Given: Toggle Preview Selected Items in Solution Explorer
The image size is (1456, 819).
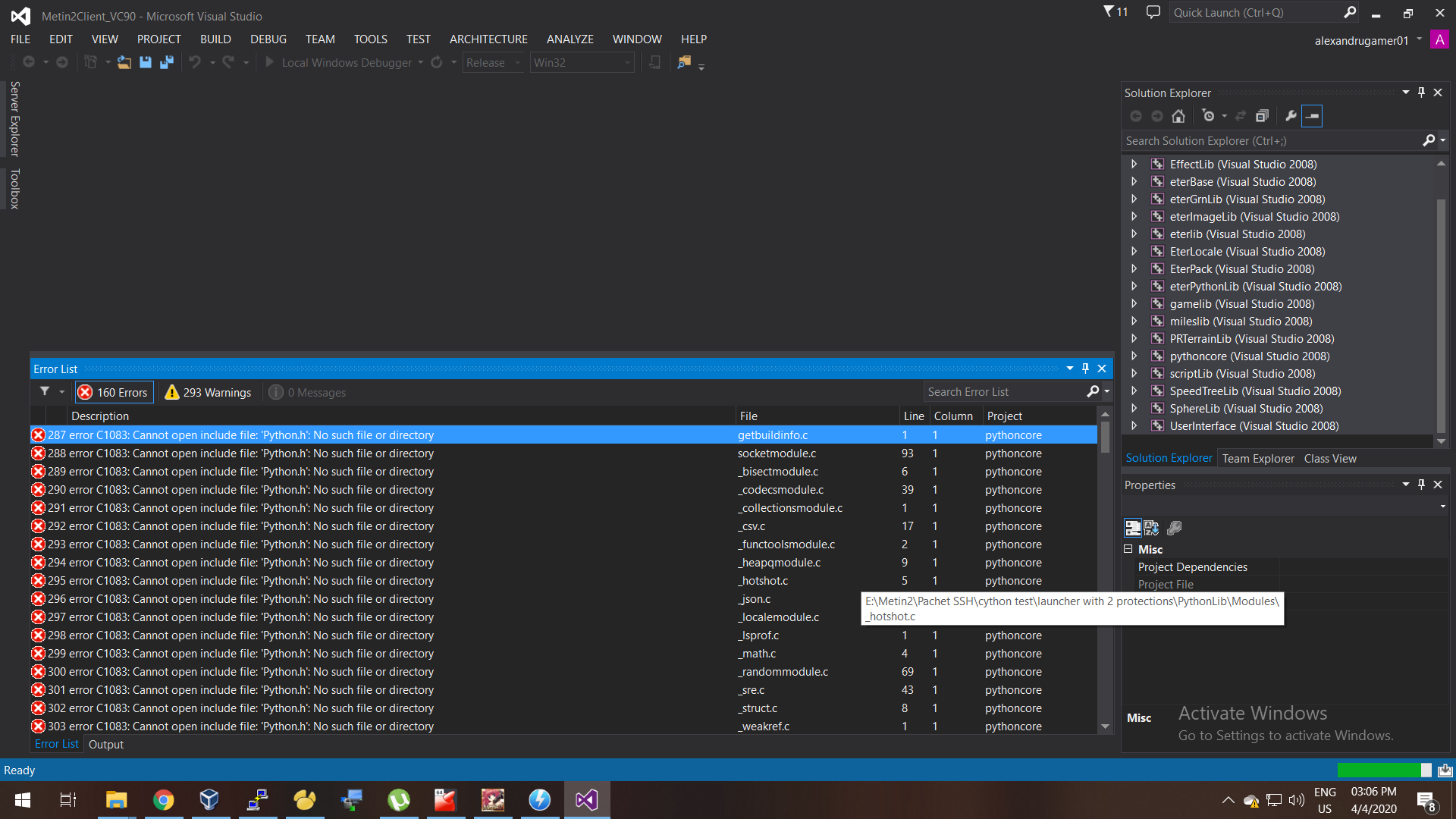Looking at the screenshot, I should (x=1312, y=116).
